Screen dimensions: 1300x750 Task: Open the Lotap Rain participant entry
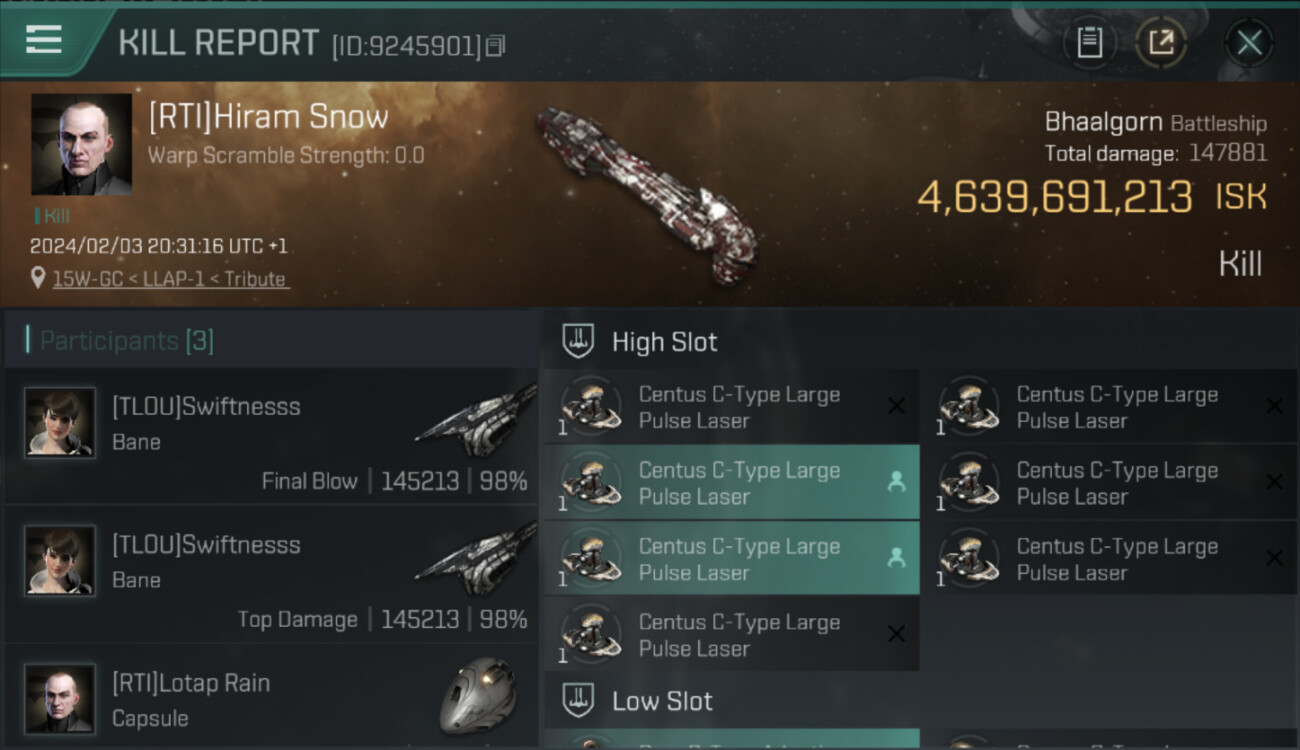click(x=270, y=700)
